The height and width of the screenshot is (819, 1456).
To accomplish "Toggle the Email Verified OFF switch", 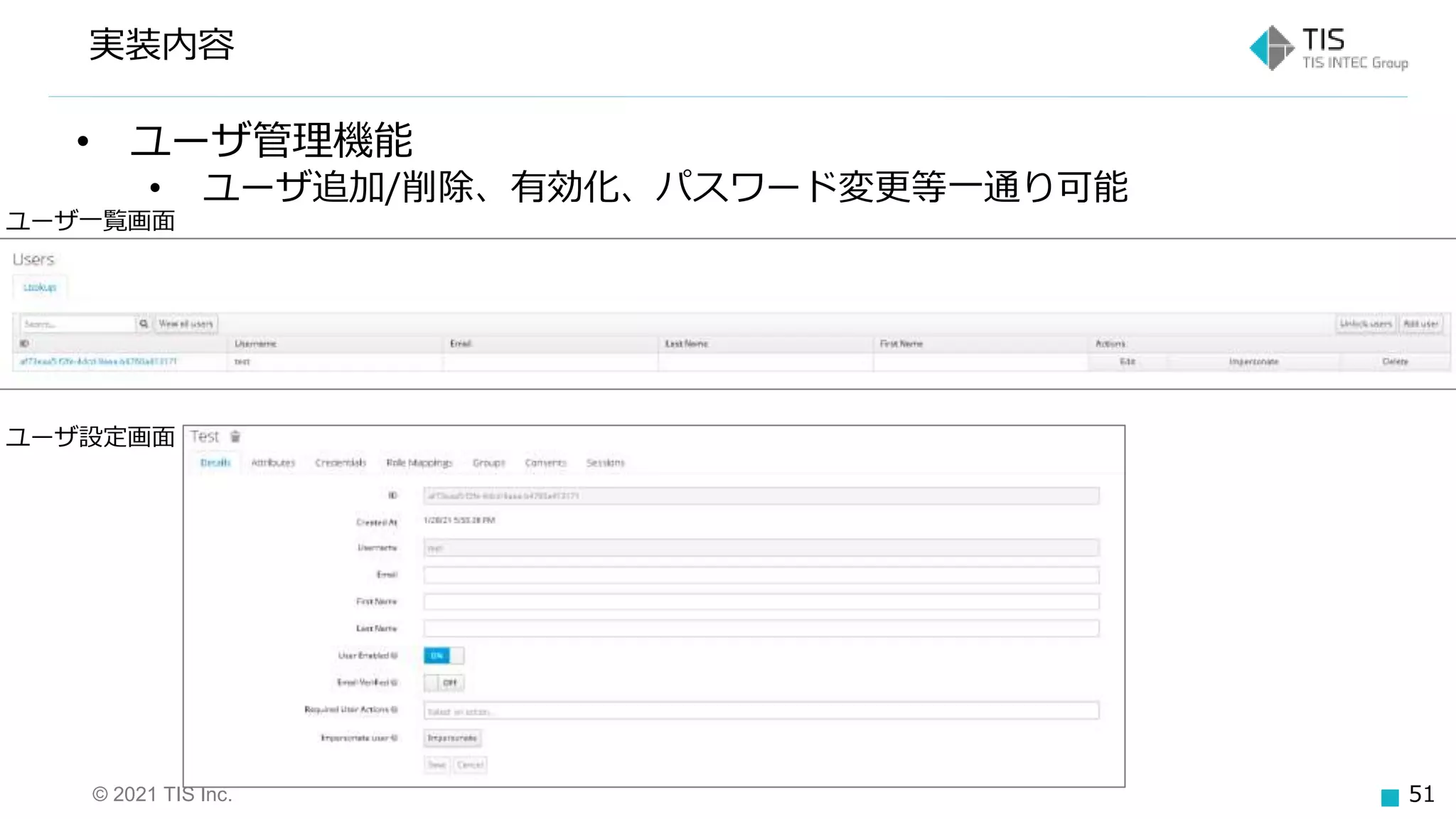I will tap(444, 682).
